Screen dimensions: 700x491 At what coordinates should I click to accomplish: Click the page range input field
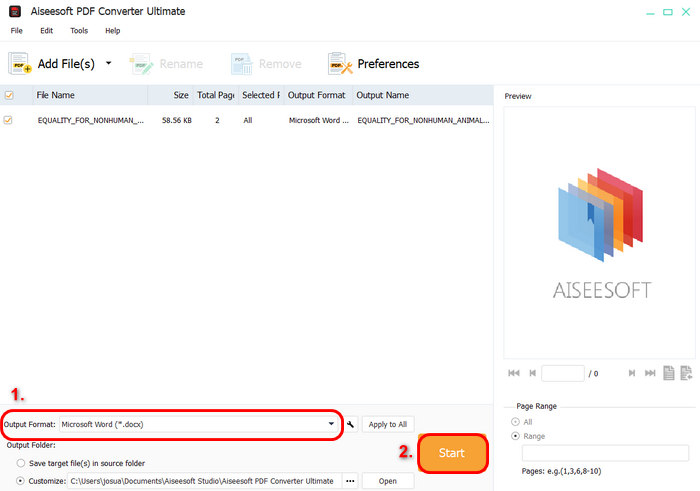click(x=605, y=453)
